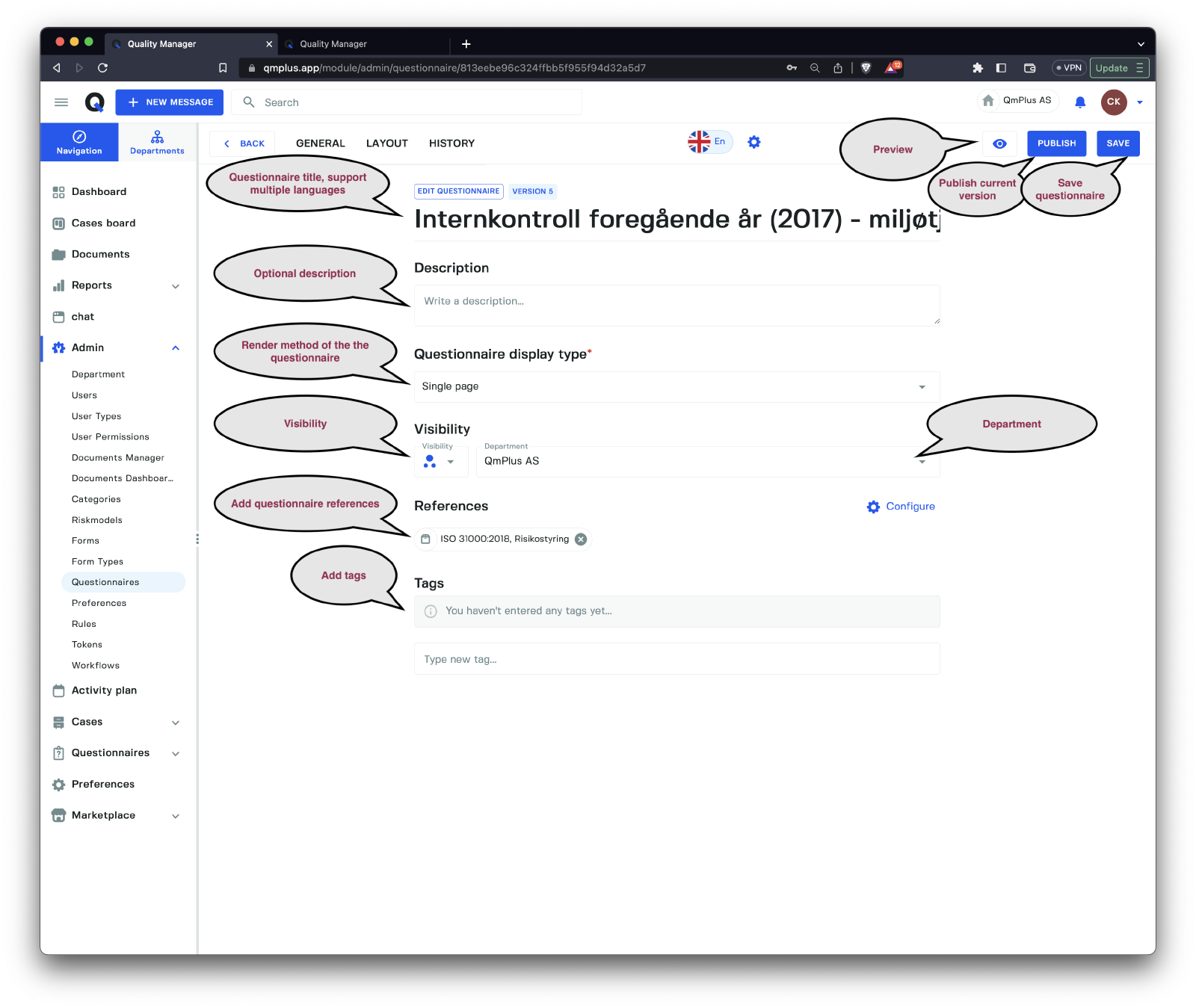Image resolution: width=1196 pixels, height=1008 pixels.
Task: Expand the Reports sidebar section
Action: coord(176,286)
